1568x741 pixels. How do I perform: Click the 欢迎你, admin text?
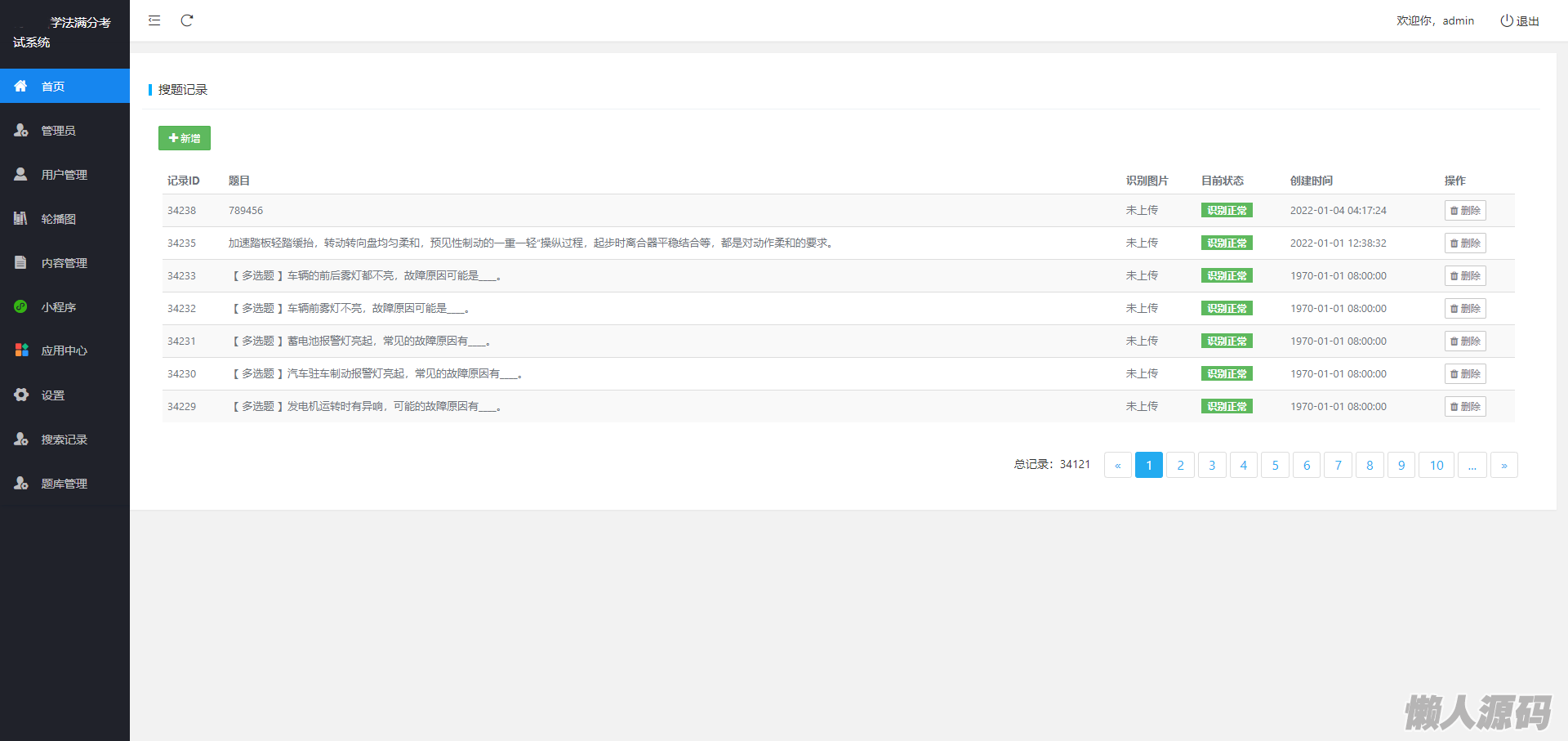[1435, 20]
